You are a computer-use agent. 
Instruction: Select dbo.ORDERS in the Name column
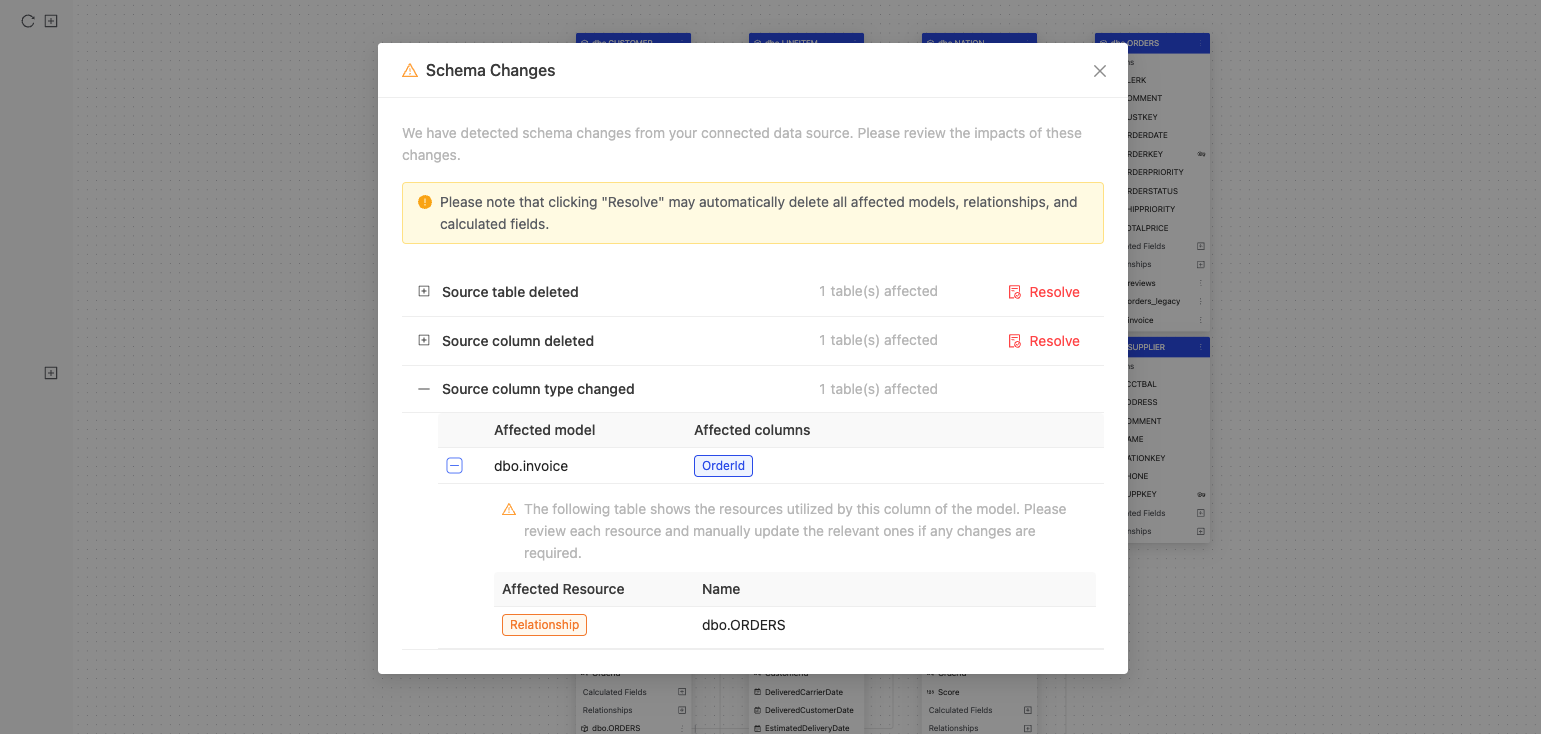tap(744, 625)
